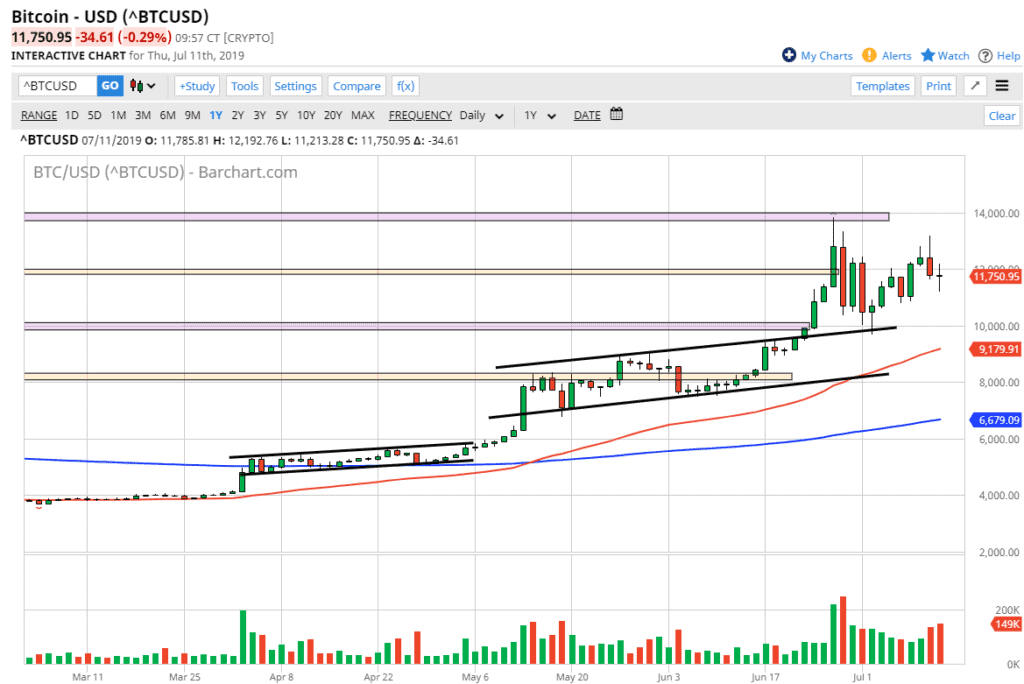Click the ^BTCUSD symbol input field

(x=57, y=86)
